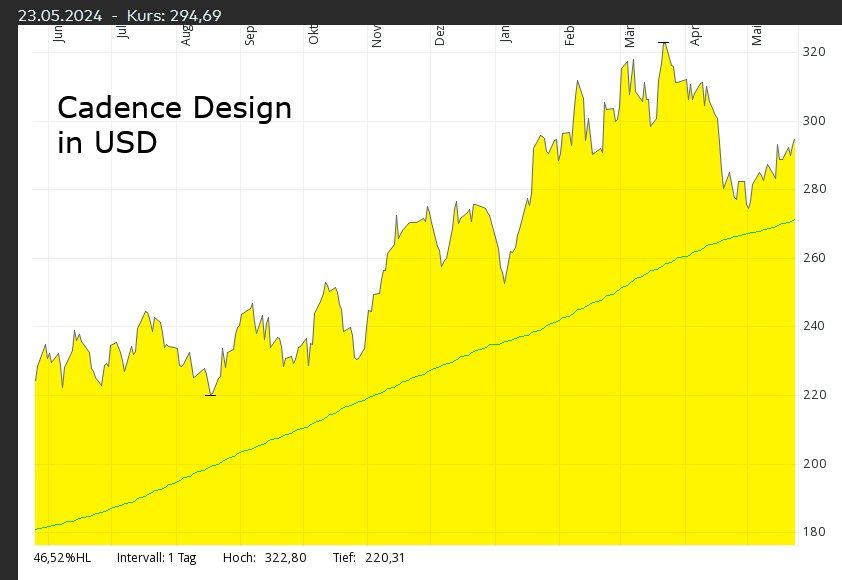Screen dimensions: 842x580
Task: Click the 180 price scale value
Action: click(813, 531)
